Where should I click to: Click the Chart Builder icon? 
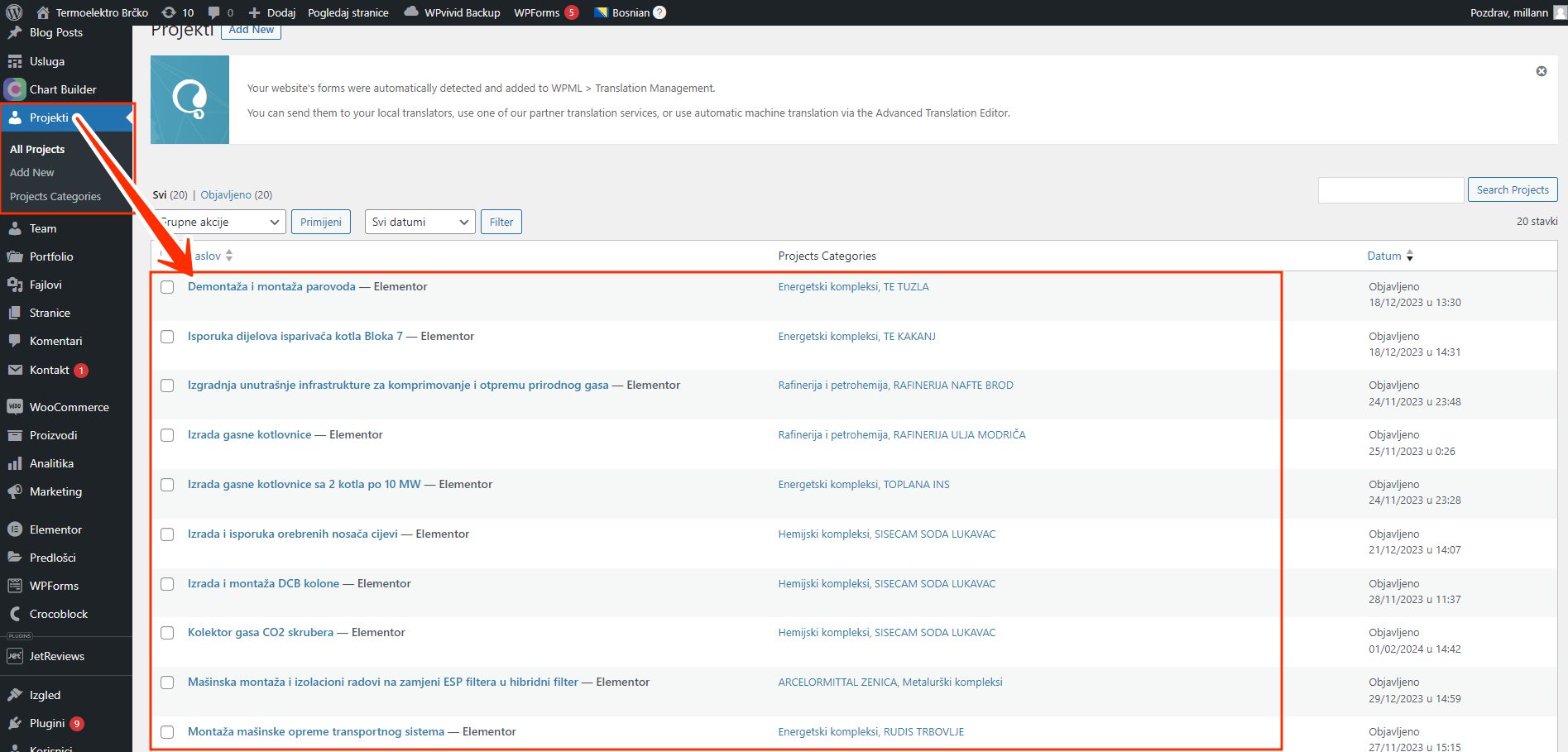point(15,89)
